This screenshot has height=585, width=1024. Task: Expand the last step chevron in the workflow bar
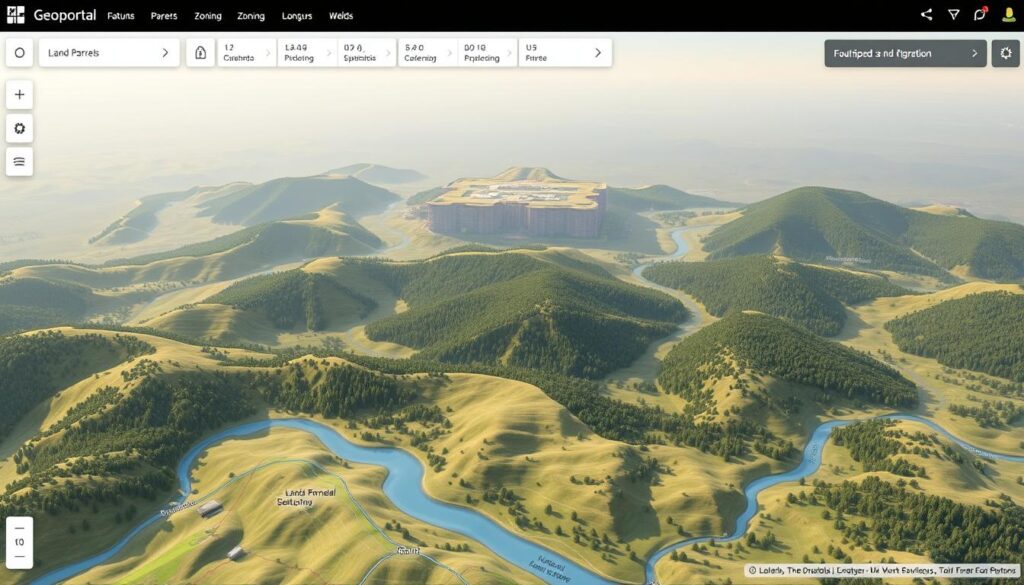tap(598, 53)
